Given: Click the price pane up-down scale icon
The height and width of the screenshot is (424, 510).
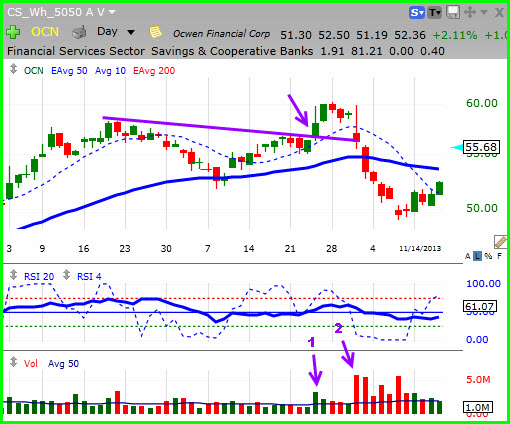Looking at the screenshot, I should [13, 69].
